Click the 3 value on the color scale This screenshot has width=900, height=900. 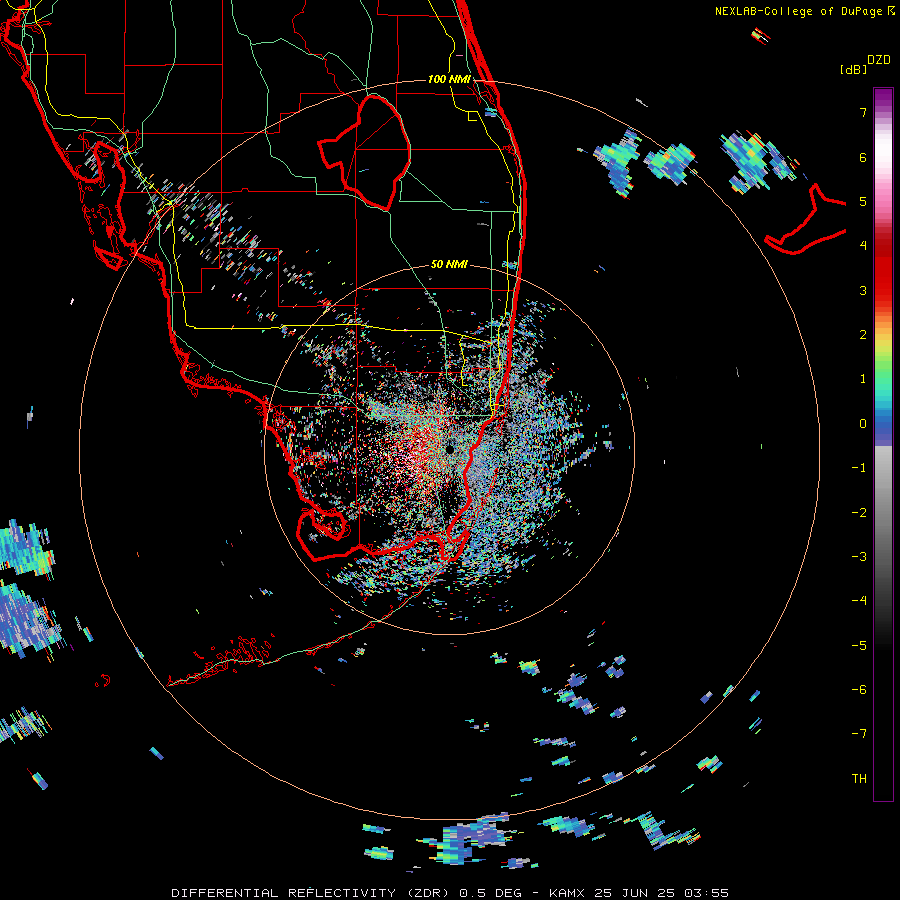[x=863, y=290]
